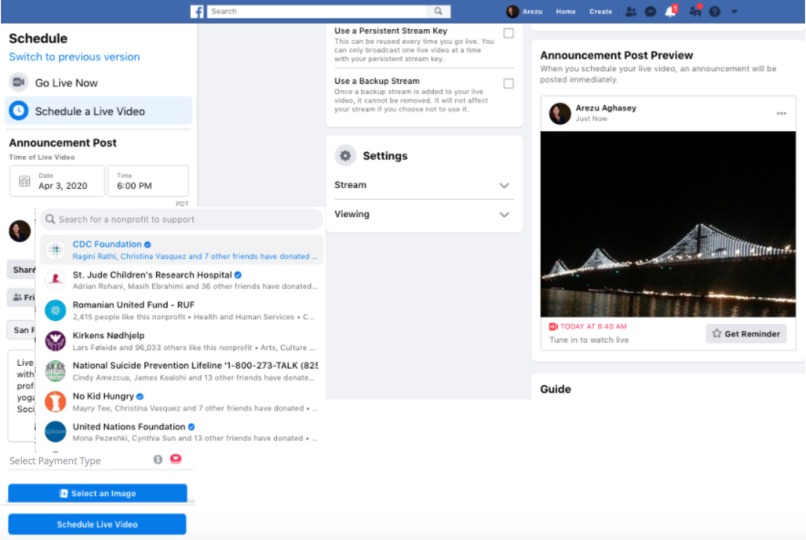Click the Just Now timestamp in preview
The width and height of the screenshot is (806, 540).
click(x=591, y=119)
